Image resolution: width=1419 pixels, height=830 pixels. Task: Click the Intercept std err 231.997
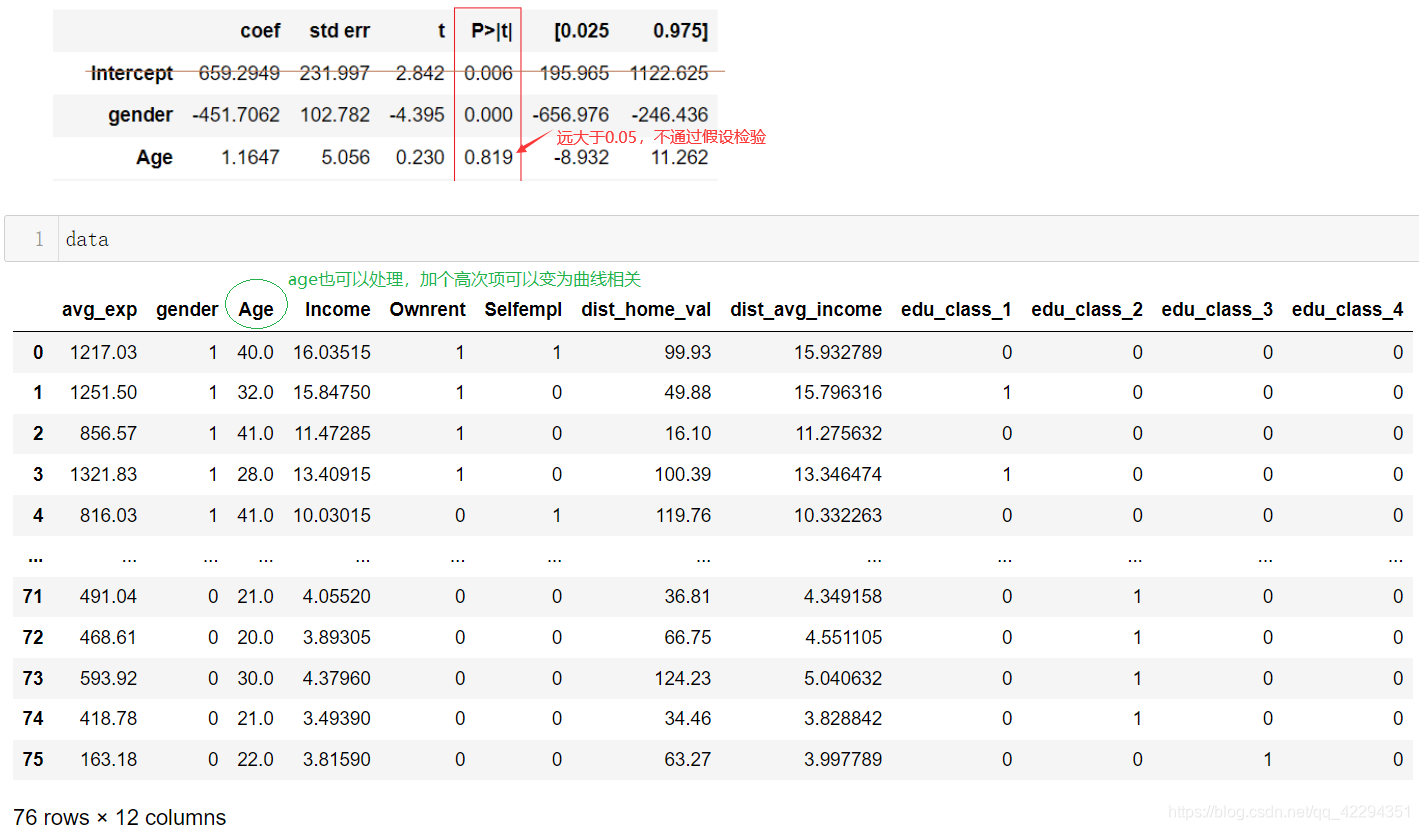(335, 73)
